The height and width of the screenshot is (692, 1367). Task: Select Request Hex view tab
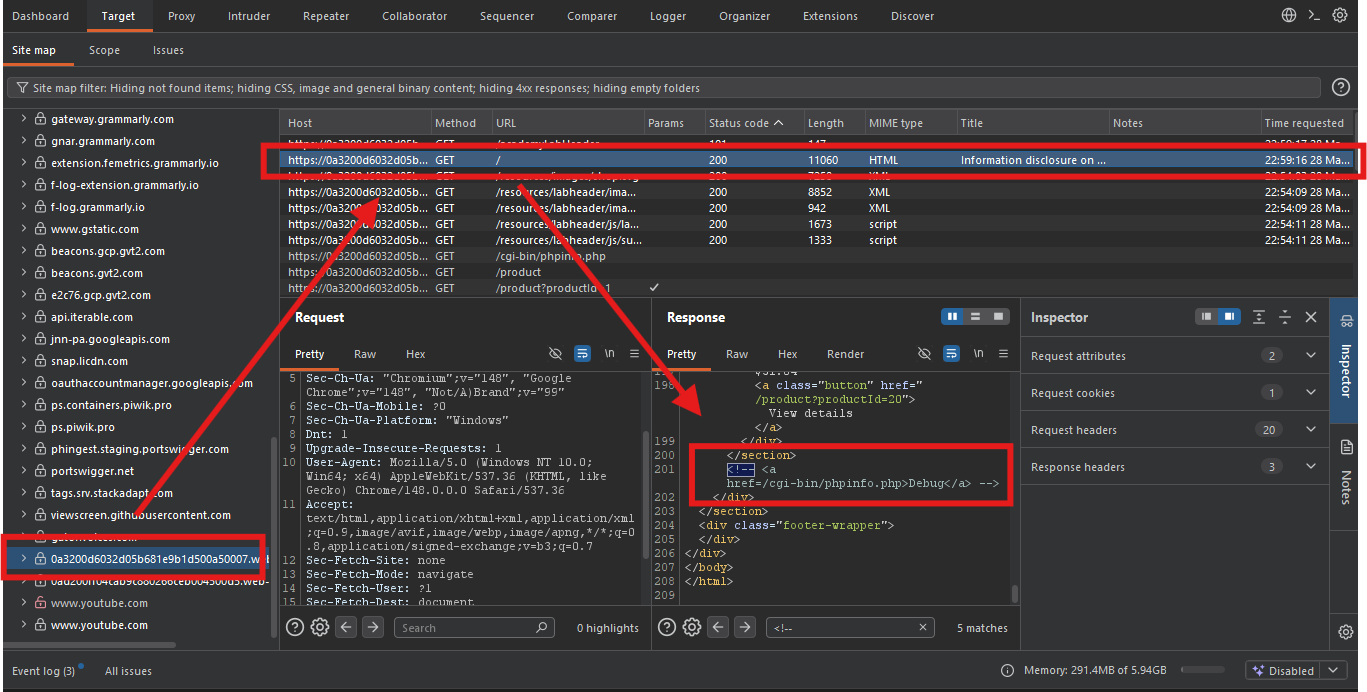[416, 354]
